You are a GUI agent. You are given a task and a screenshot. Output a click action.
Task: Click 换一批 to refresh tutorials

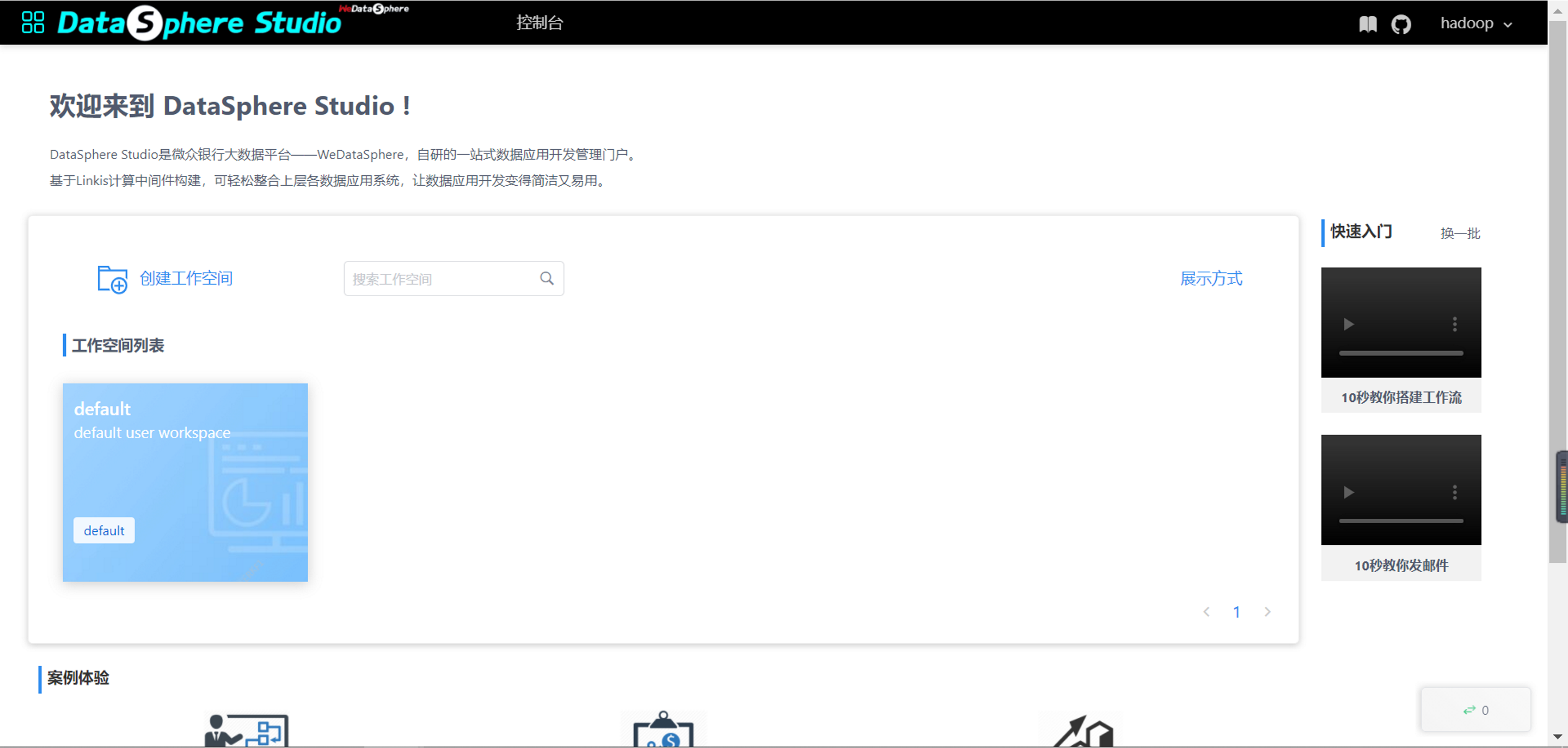coord(1460,233)
